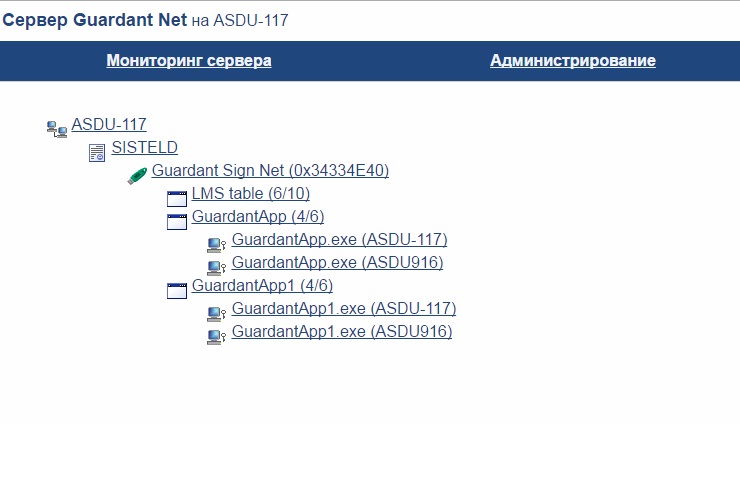Click the icon beside GuardantApp1.exe (ASDU-117)

216,313
